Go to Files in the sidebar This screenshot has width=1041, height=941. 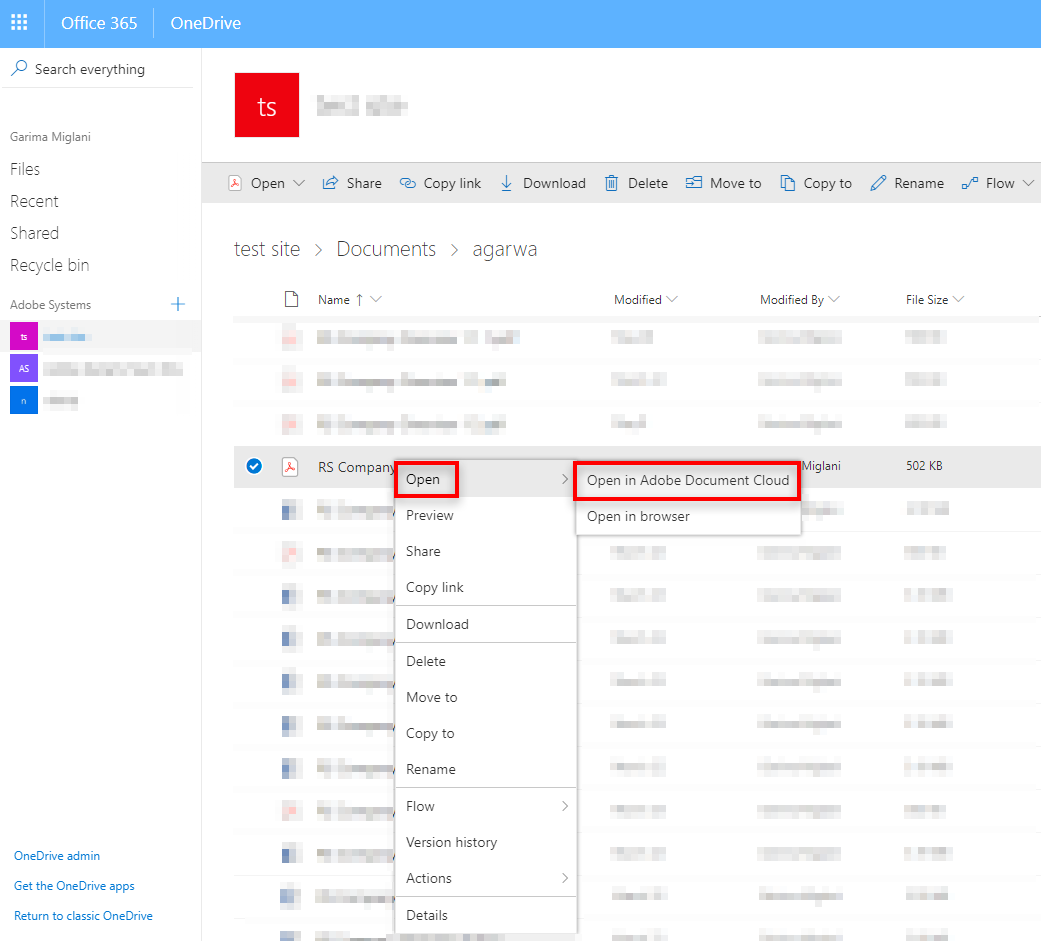click(x=25, y=169)
